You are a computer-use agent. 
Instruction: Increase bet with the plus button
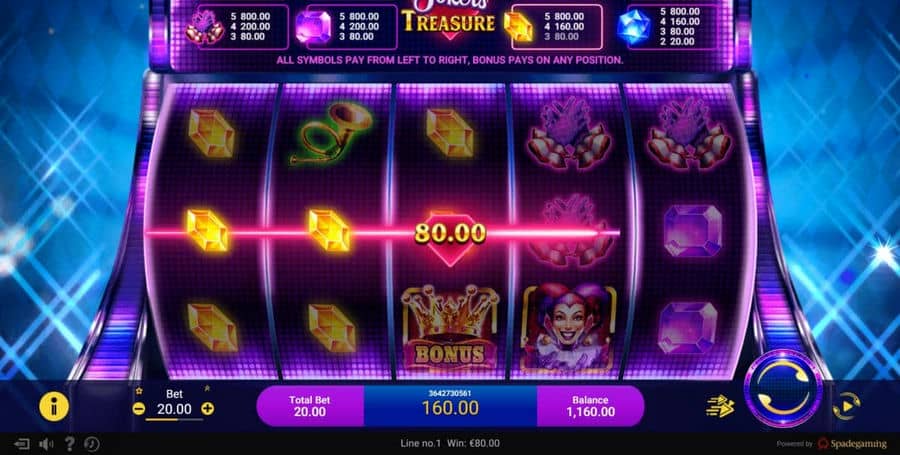pos(208,409)
